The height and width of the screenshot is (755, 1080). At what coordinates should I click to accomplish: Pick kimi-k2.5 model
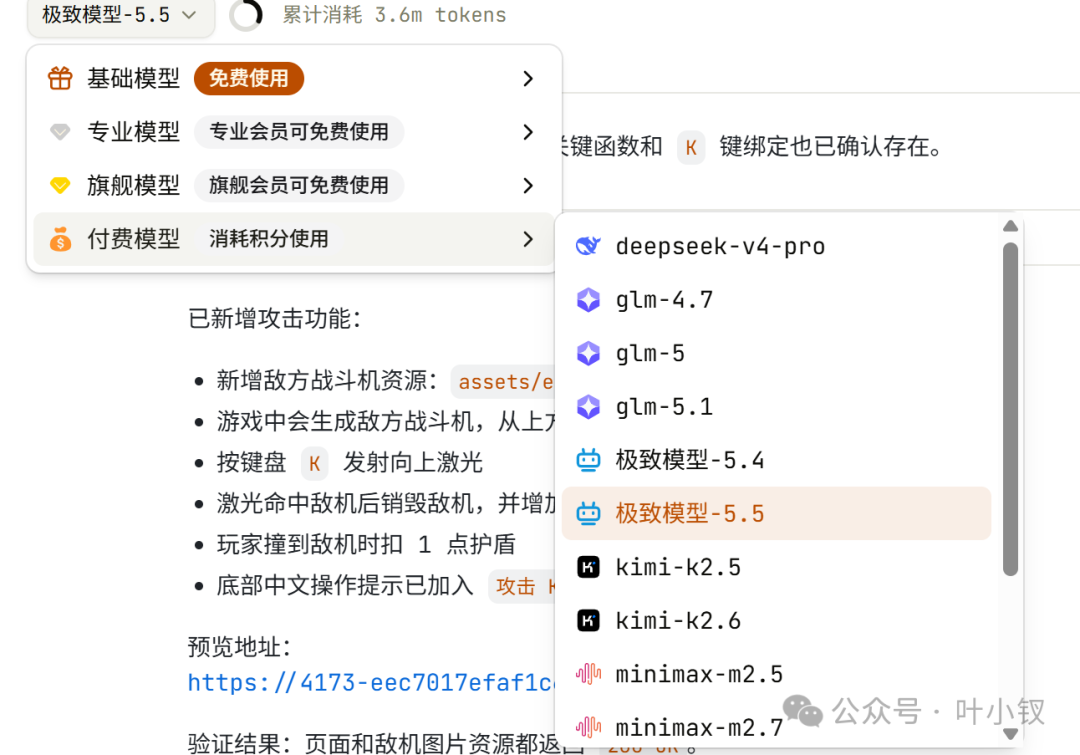(x=776, y=567)
